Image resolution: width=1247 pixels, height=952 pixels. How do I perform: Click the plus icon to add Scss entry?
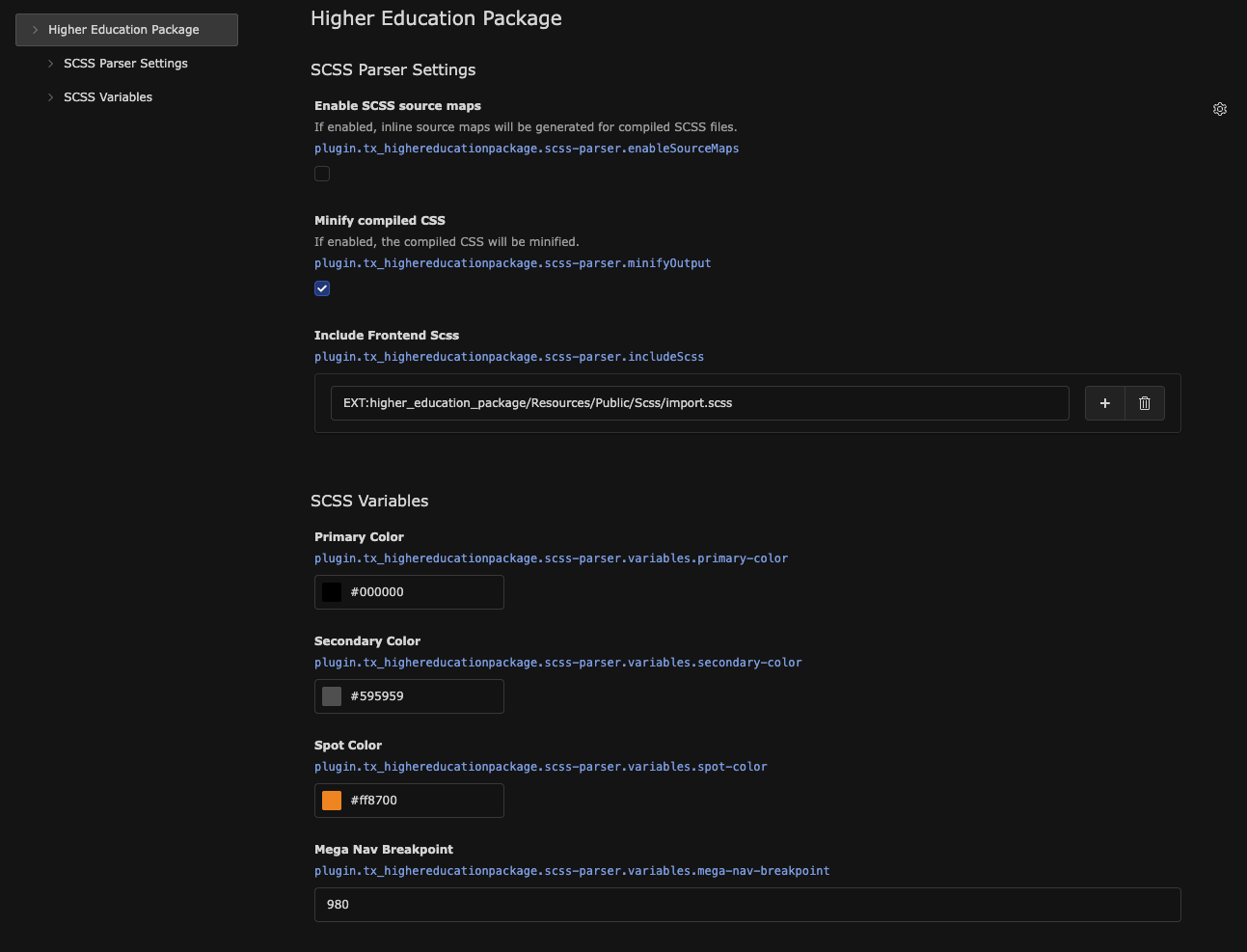pyautogui.click(x=1104, y=403)
